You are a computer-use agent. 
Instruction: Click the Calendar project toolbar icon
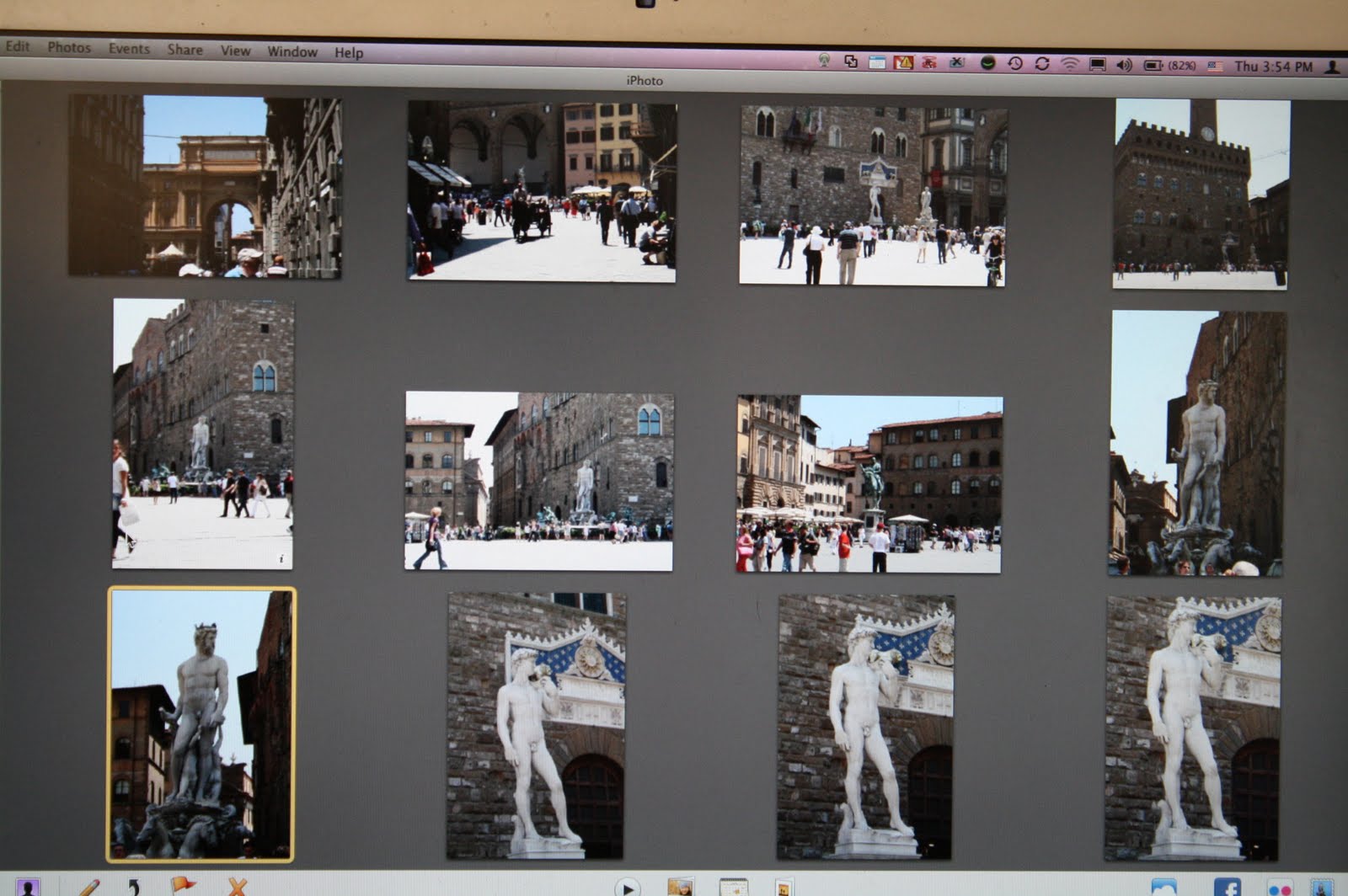(733, 888)
